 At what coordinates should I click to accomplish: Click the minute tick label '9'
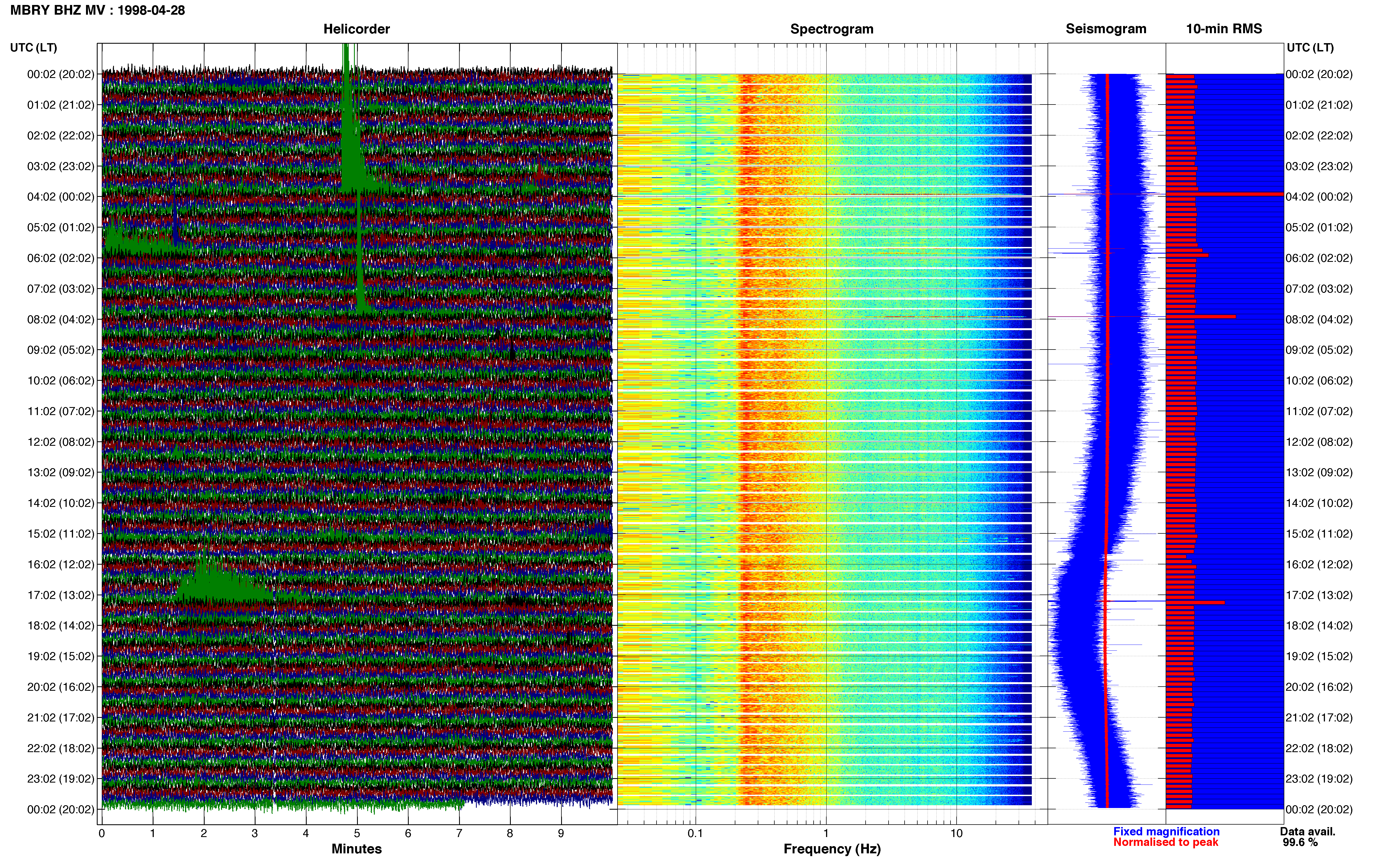[561, 833]
